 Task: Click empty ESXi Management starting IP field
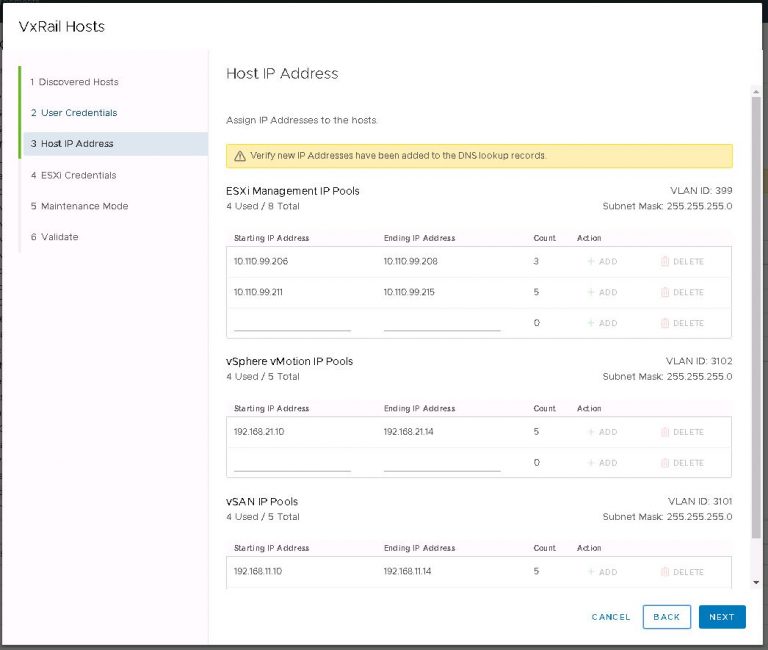(x=292, y=323)
